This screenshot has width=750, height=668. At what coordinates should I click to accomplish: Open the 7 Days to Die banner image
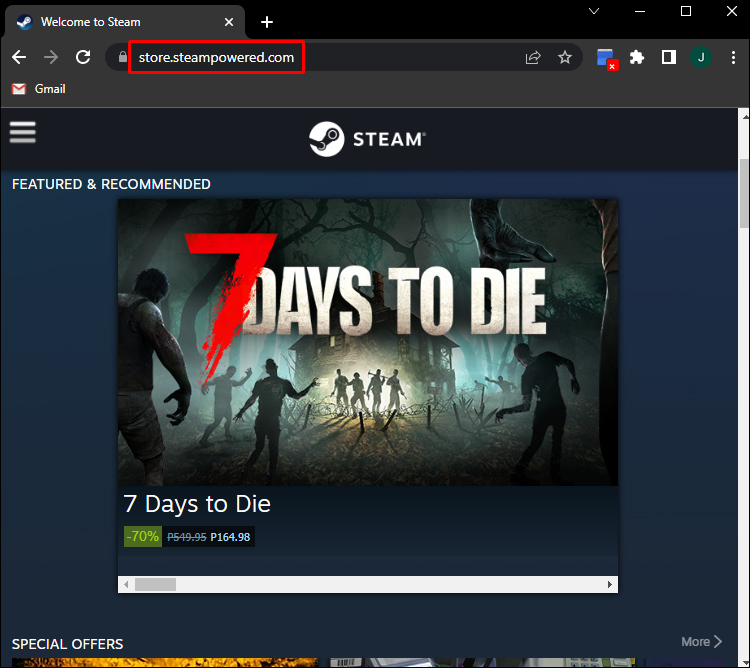(x=367, y=342)
